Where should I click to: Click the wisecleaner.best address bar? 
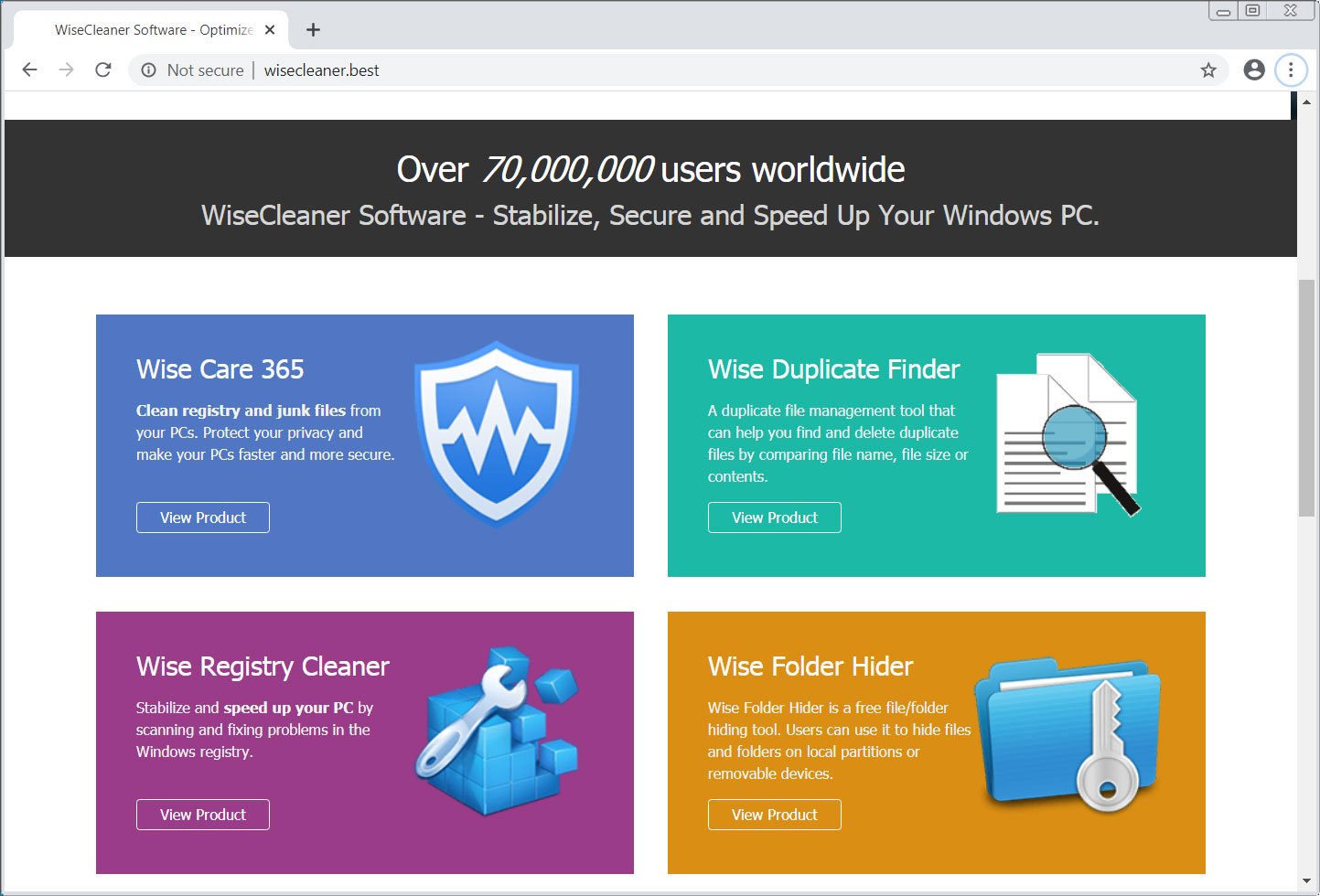click(640, 70)
